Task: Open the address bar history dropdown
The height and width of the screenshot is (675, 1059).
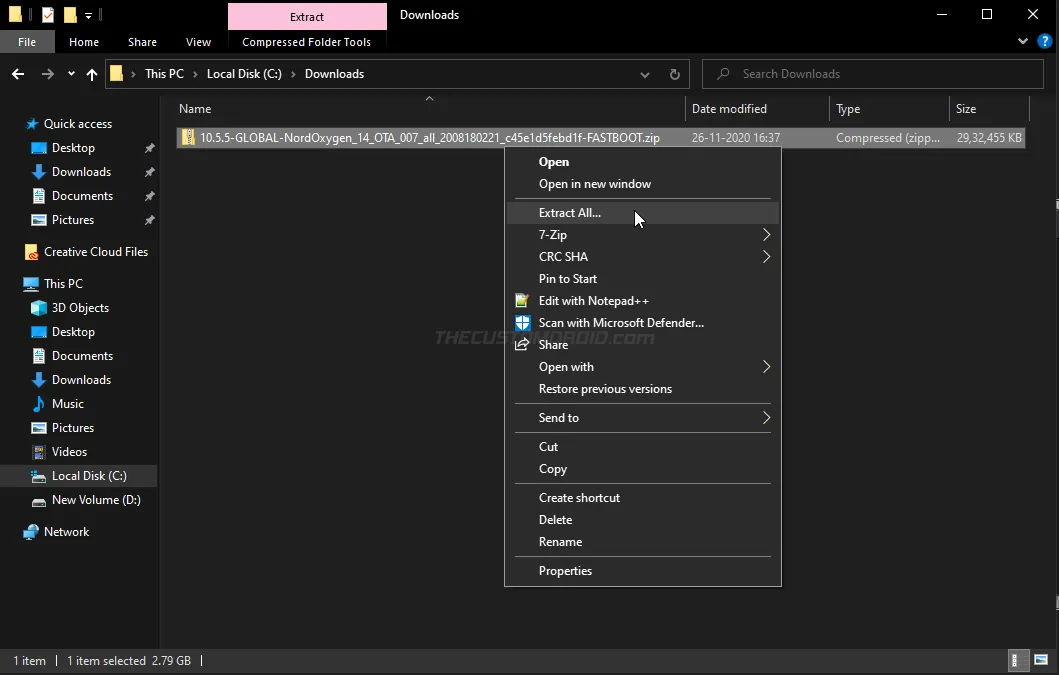Action: 644,73
